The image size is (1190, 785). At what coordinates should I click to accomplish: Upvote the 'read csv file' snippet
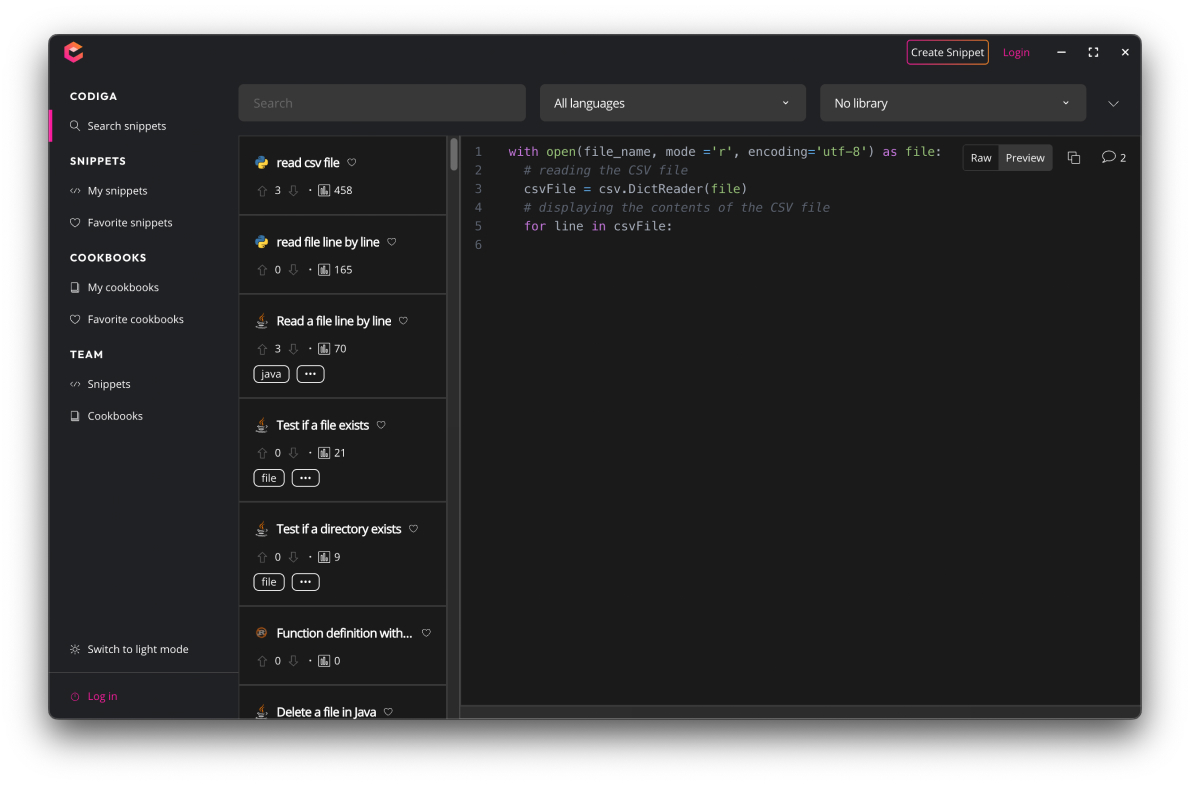coord(262,191)
